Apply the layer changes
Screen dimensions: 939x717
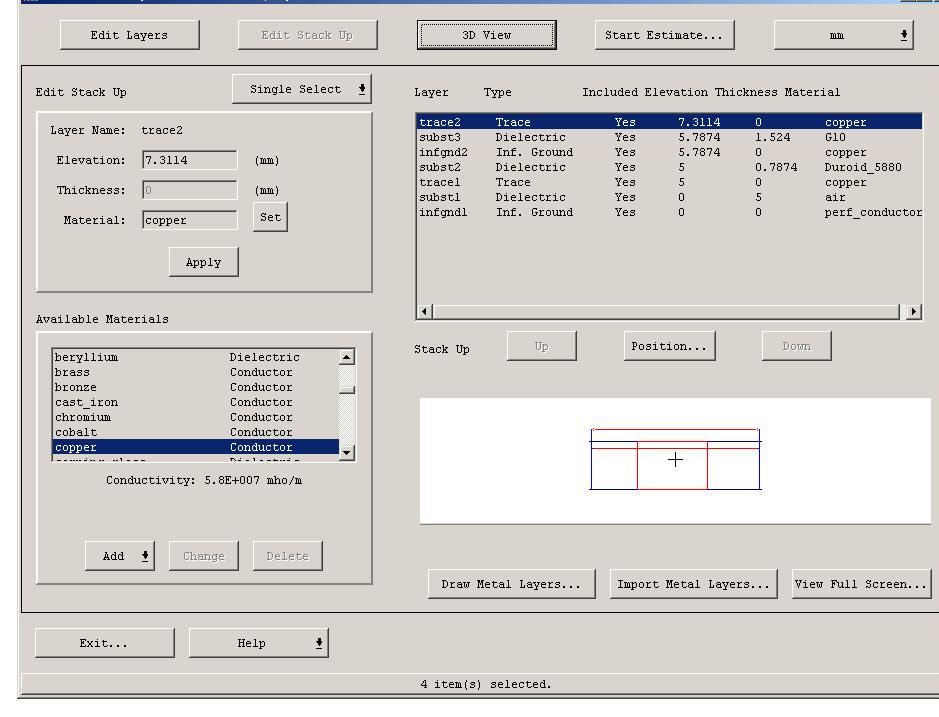coord(204,262)
